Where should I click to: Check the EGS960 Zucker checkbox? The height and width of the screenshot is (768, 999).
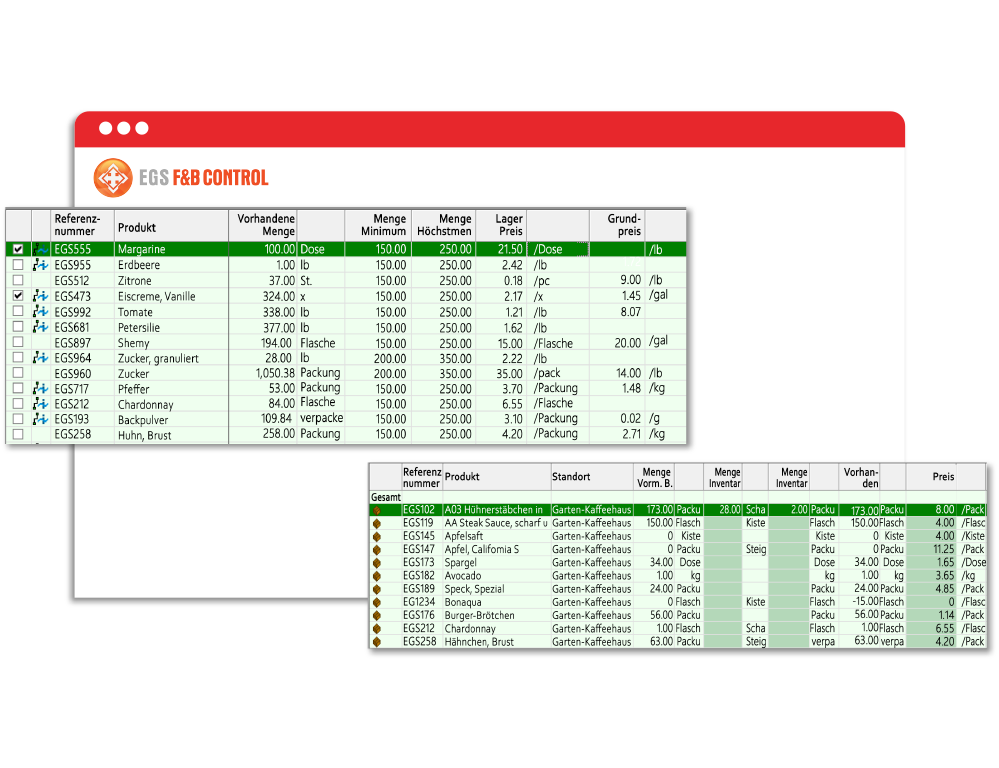point(18,373)
